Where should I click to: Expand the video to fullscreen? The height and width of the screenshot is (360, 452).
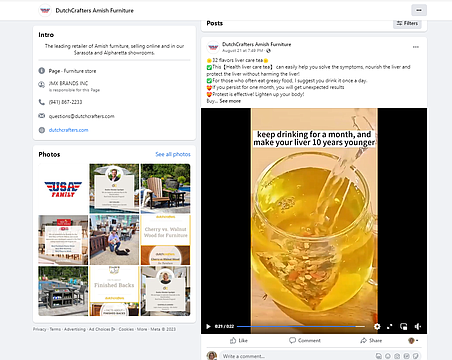coord(390,326)
